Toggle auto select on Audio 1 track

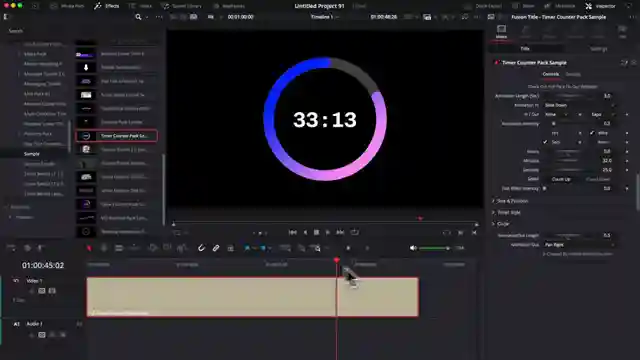click(x=42, y=335)
